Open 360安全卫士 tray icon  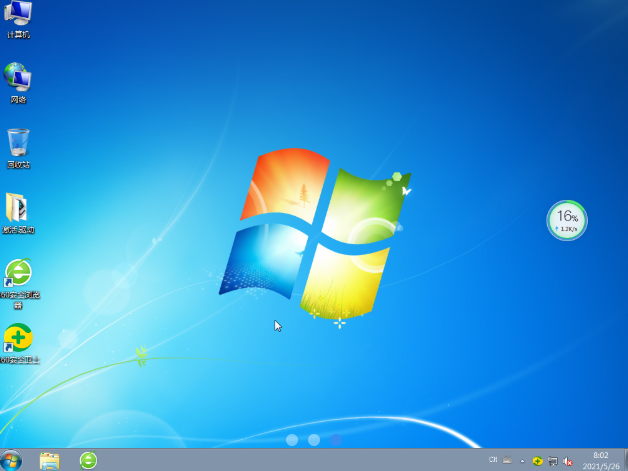coord(537,461)
